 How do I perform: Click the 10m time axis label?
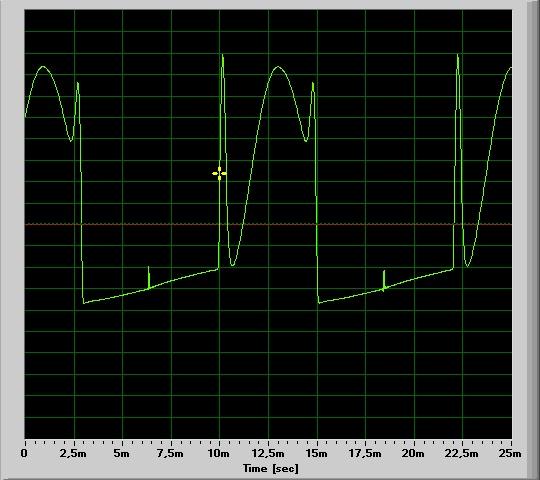click(218, 453)
